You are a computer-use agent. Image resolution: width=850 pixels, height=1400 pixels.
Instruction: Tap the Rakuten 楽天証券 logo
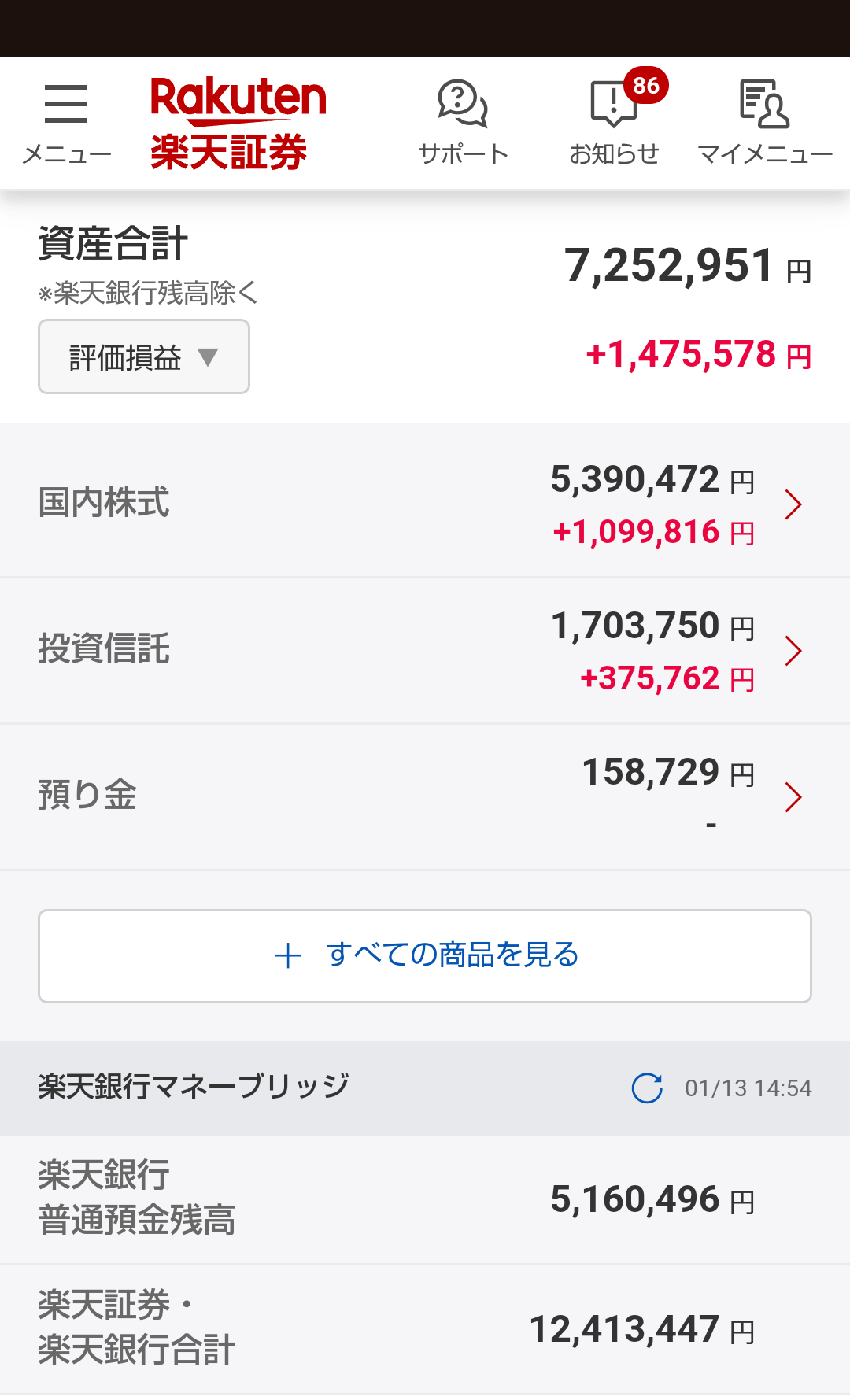click(238, 124)
